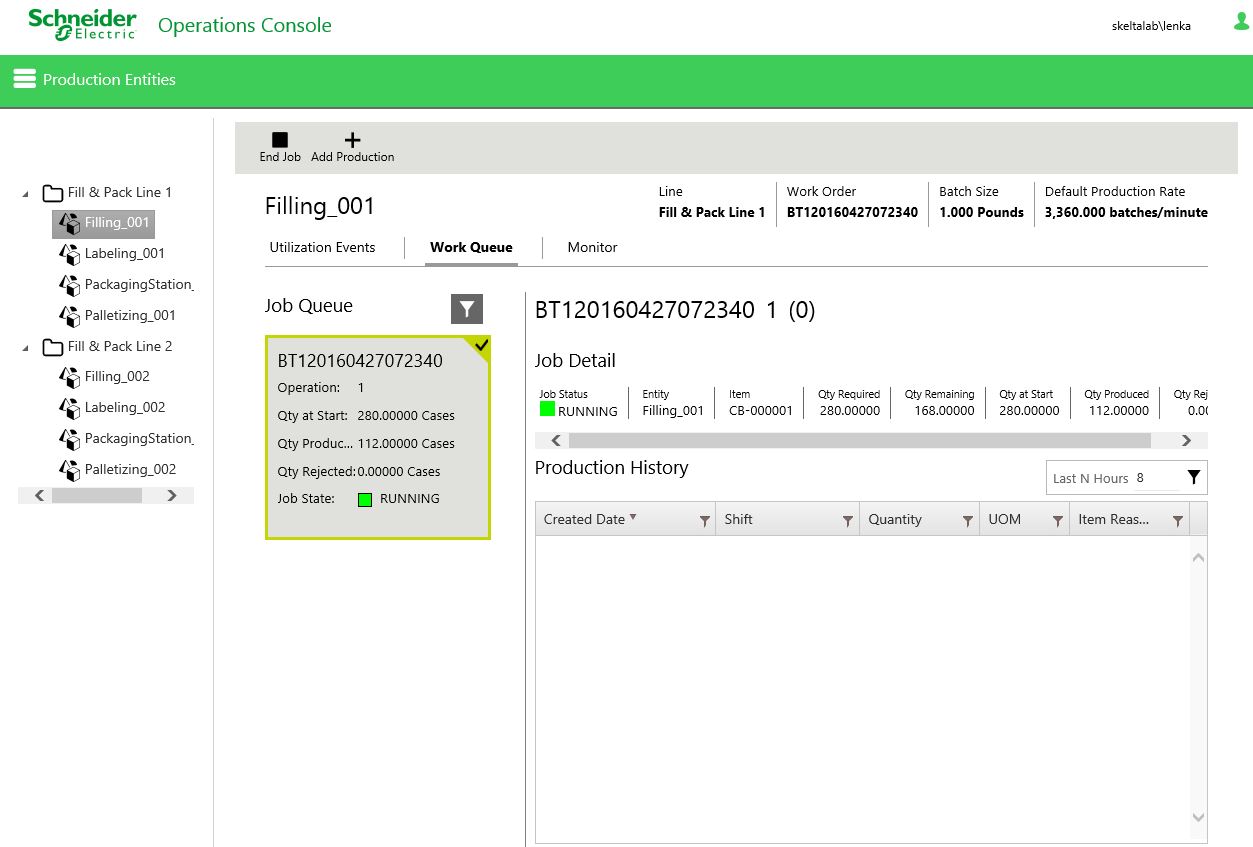This screenshot has width=1253, height=847.
Task: Select Palletizing_002 in the tree
Action: point(130,469)
